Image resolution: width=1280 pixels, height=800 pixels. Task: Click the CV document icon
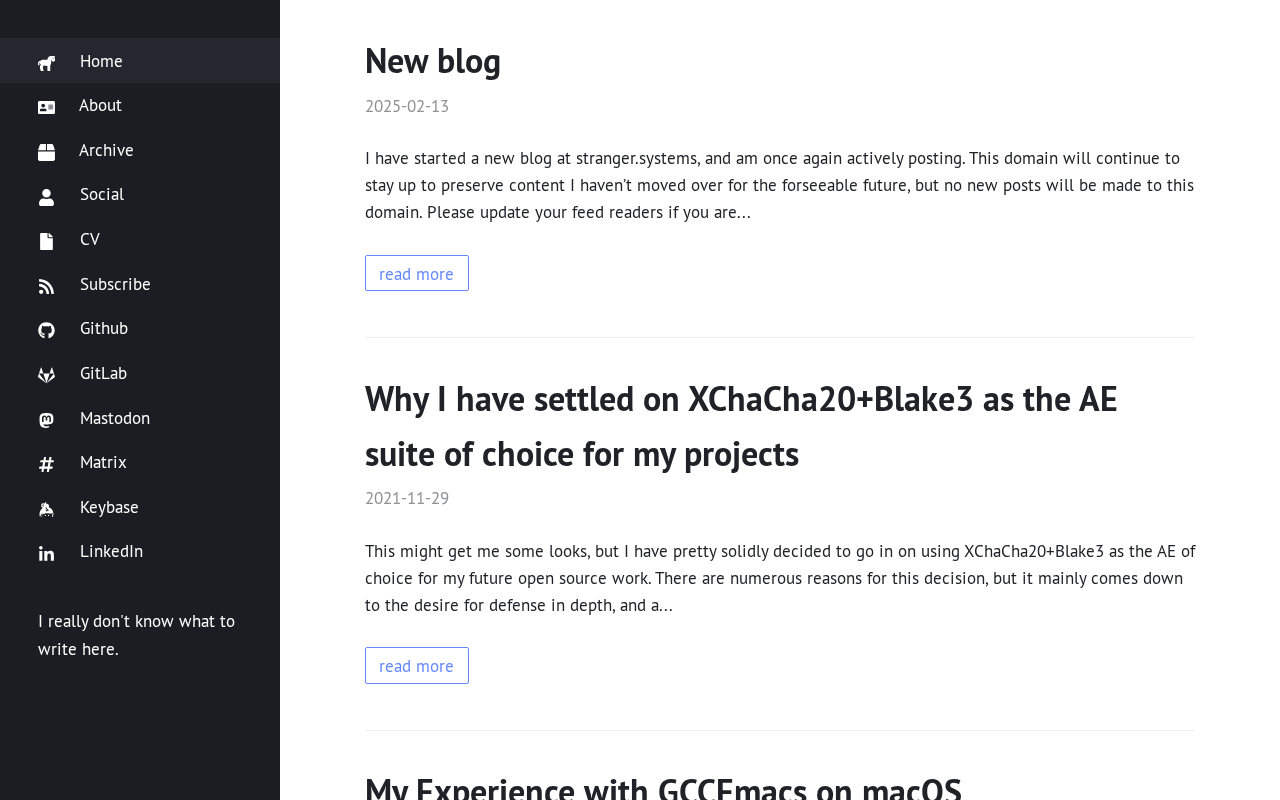click(x=46, y=241)
